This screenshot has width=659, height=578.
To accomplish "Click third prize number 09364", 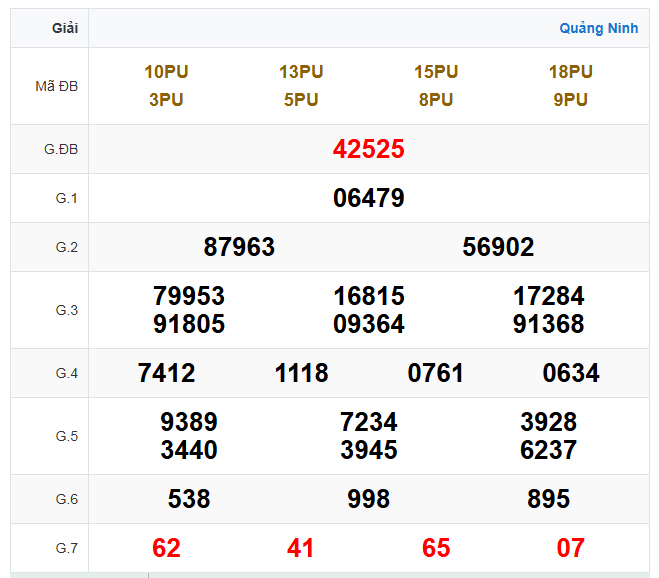I will coord(369,324).
